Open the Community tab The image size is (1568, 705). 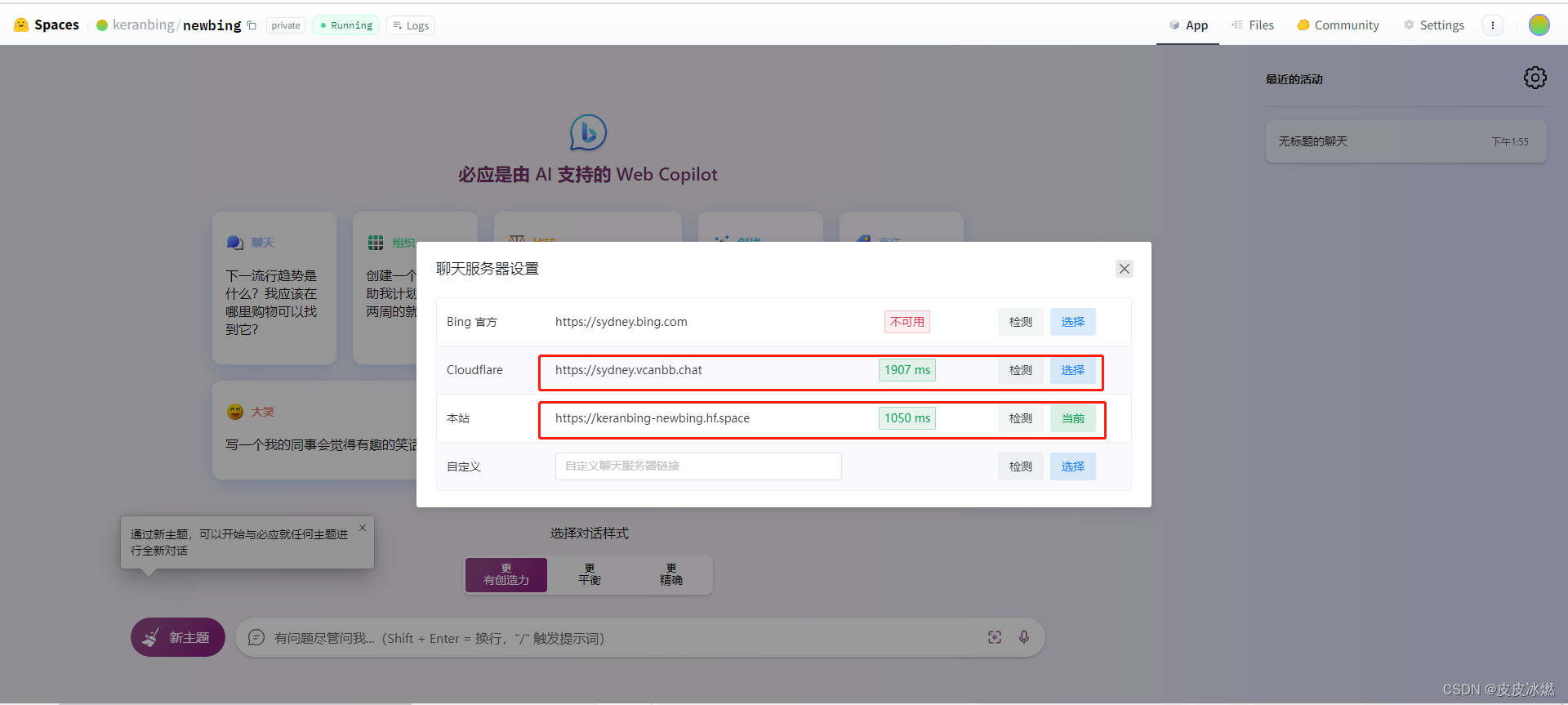point(1338,25)
